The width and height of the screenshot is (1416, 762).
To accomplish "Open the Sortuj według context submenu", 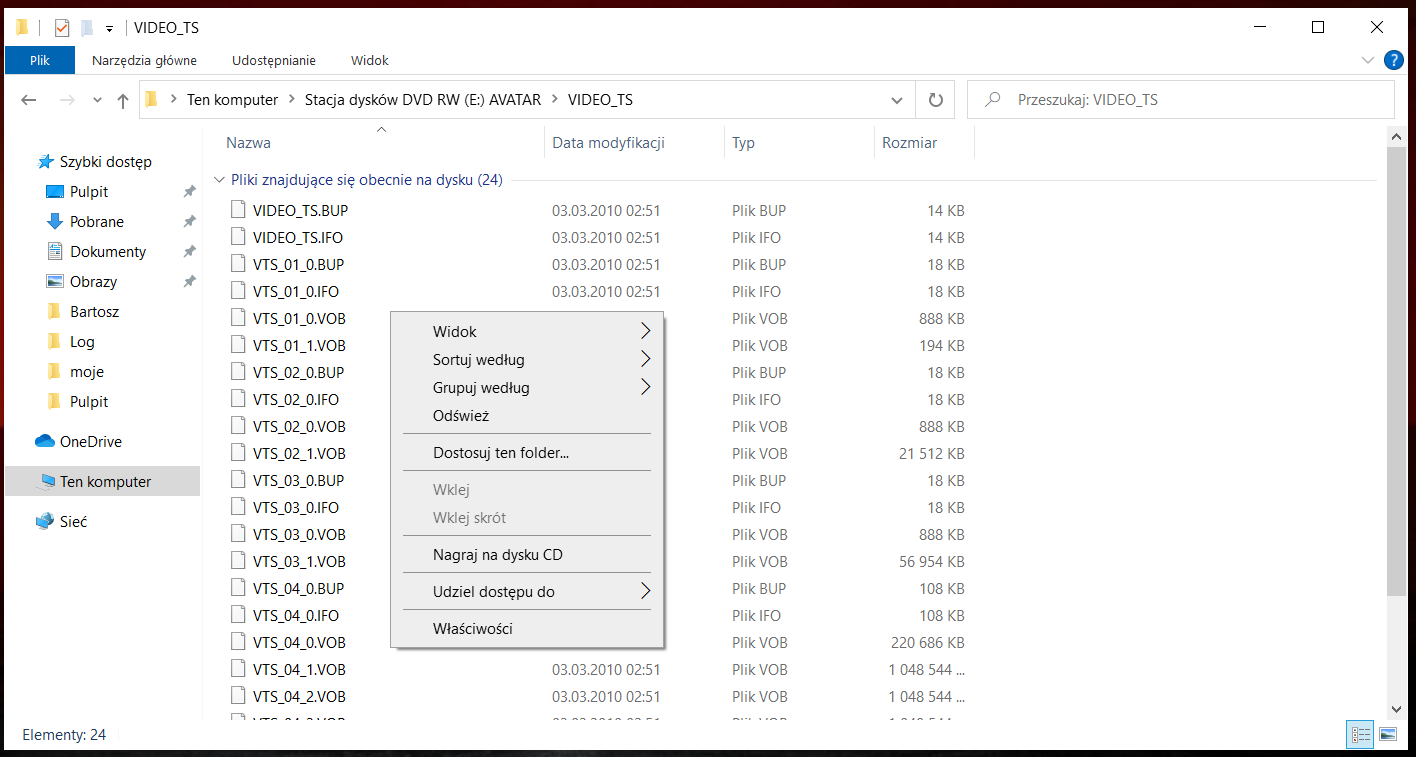I will [527, 359].
